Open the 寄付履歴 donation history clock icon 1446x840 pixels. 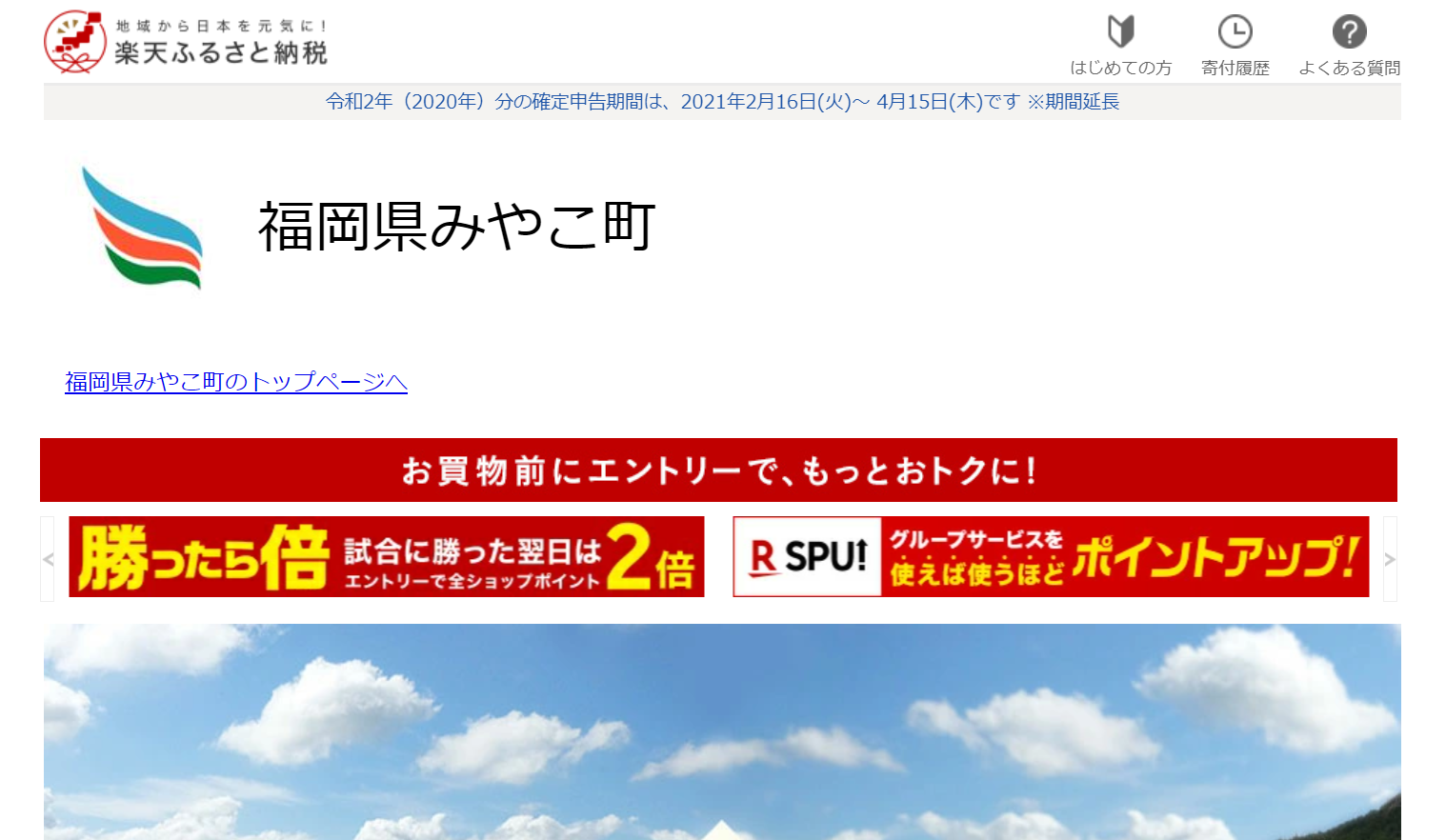pos(1235,43)
